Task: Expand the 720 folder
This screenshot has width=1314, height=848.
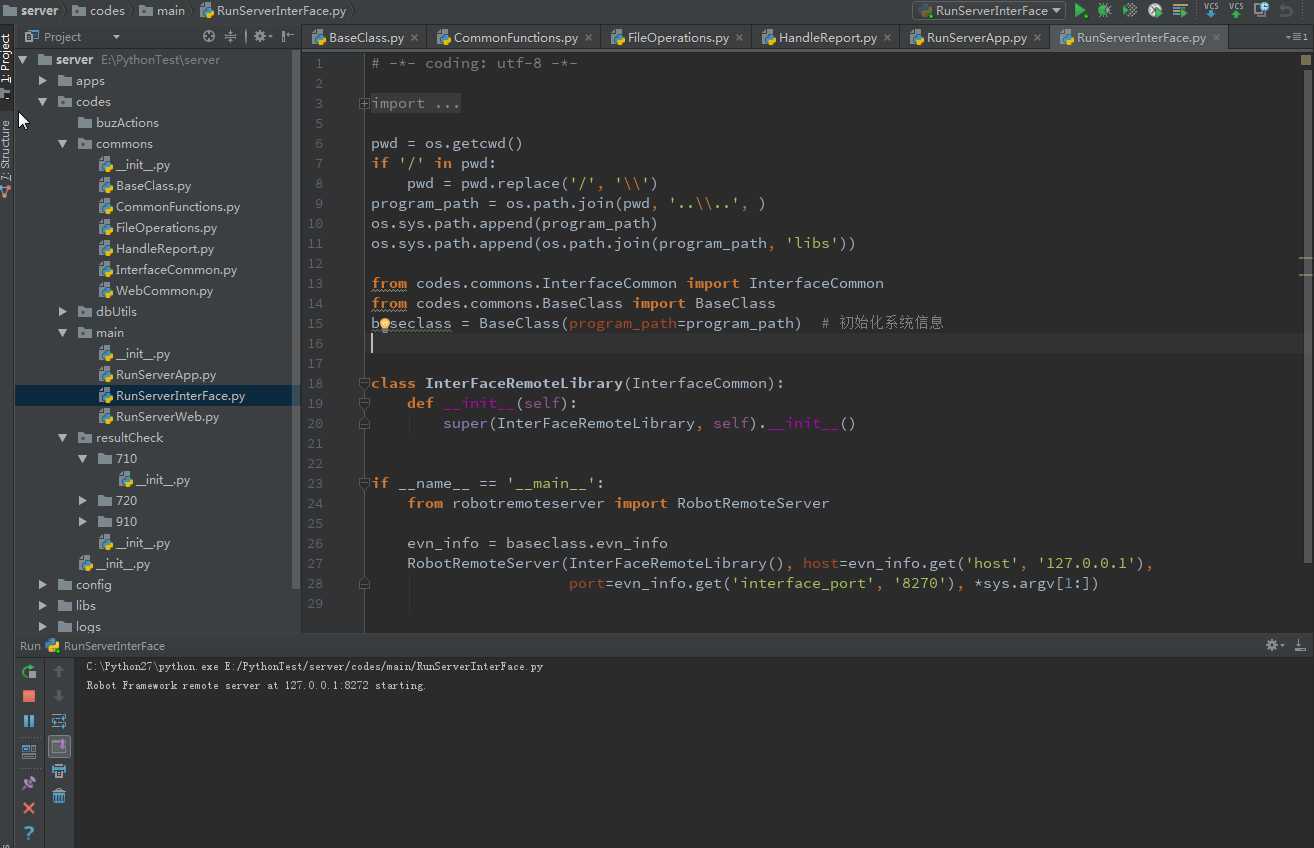Action: (83, 501)
